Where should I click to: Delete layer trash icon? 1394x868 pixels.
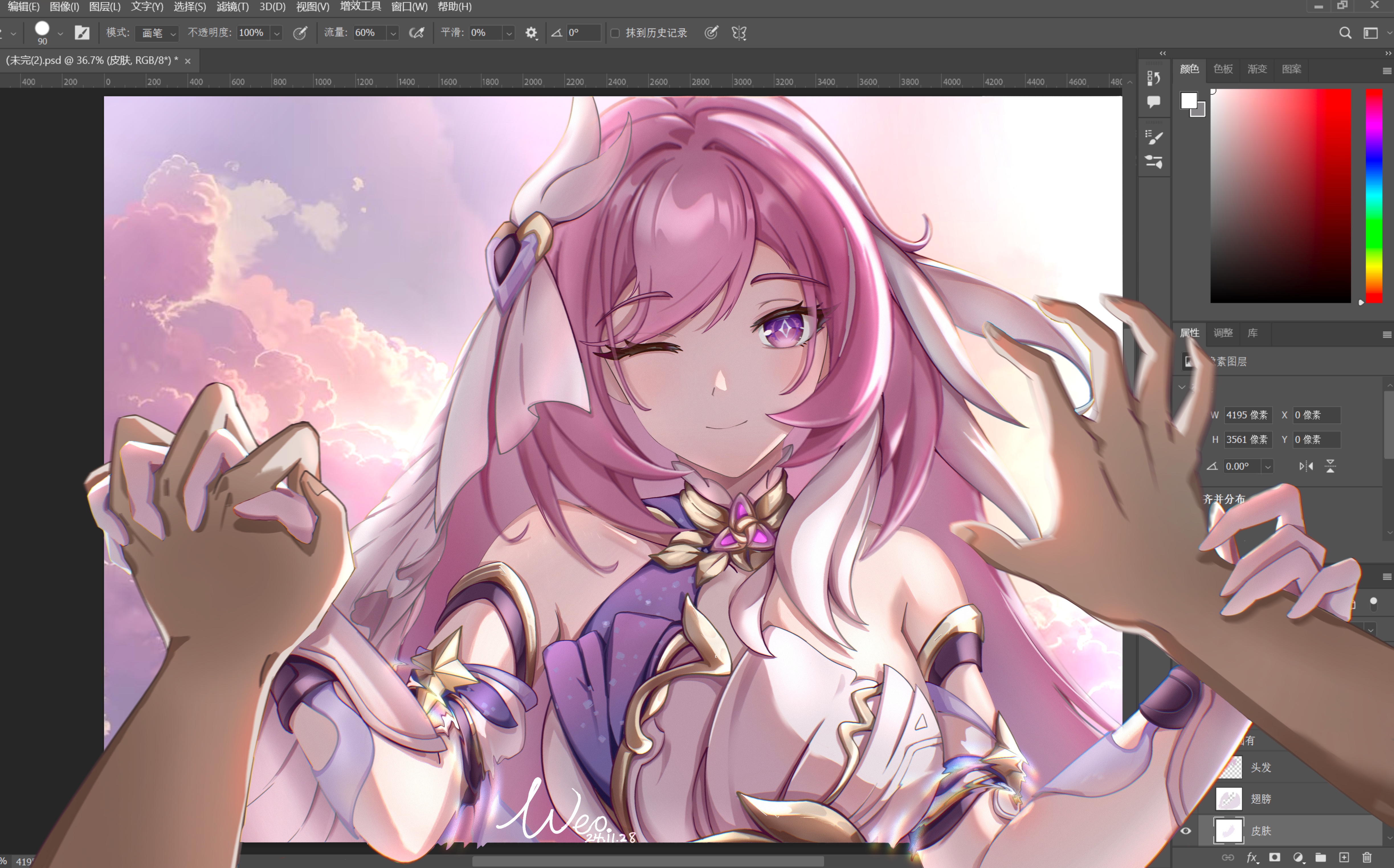(x=1367, y=857)
